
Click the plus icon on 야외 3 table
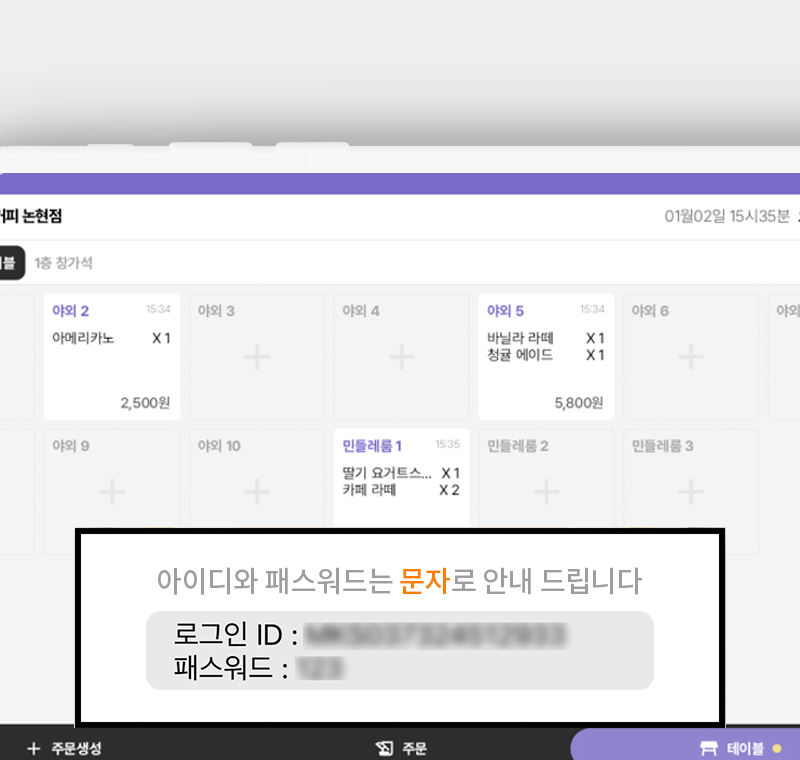tap(257, 356)
